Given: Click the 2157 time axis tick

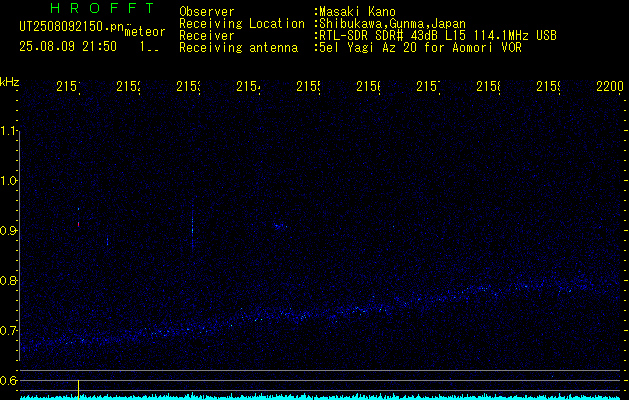Looking at the screenshot, I should pyautogui.click(x=428, y=86).
